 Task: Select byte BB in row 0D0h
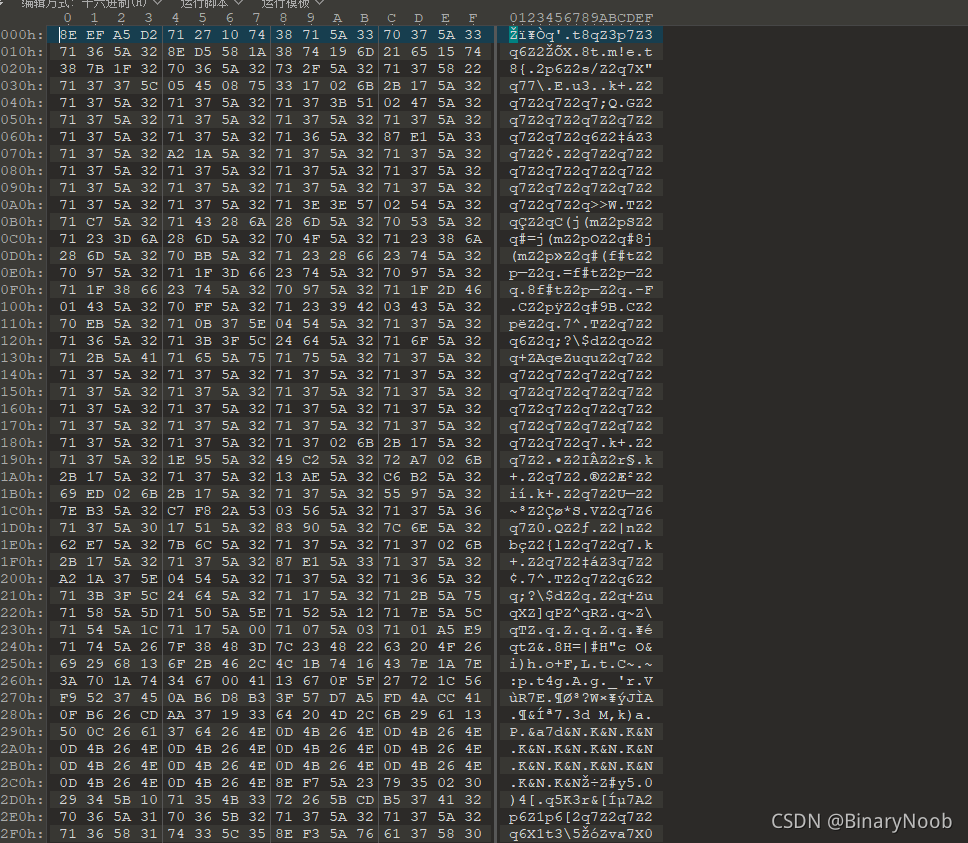[x=203, y=256]
